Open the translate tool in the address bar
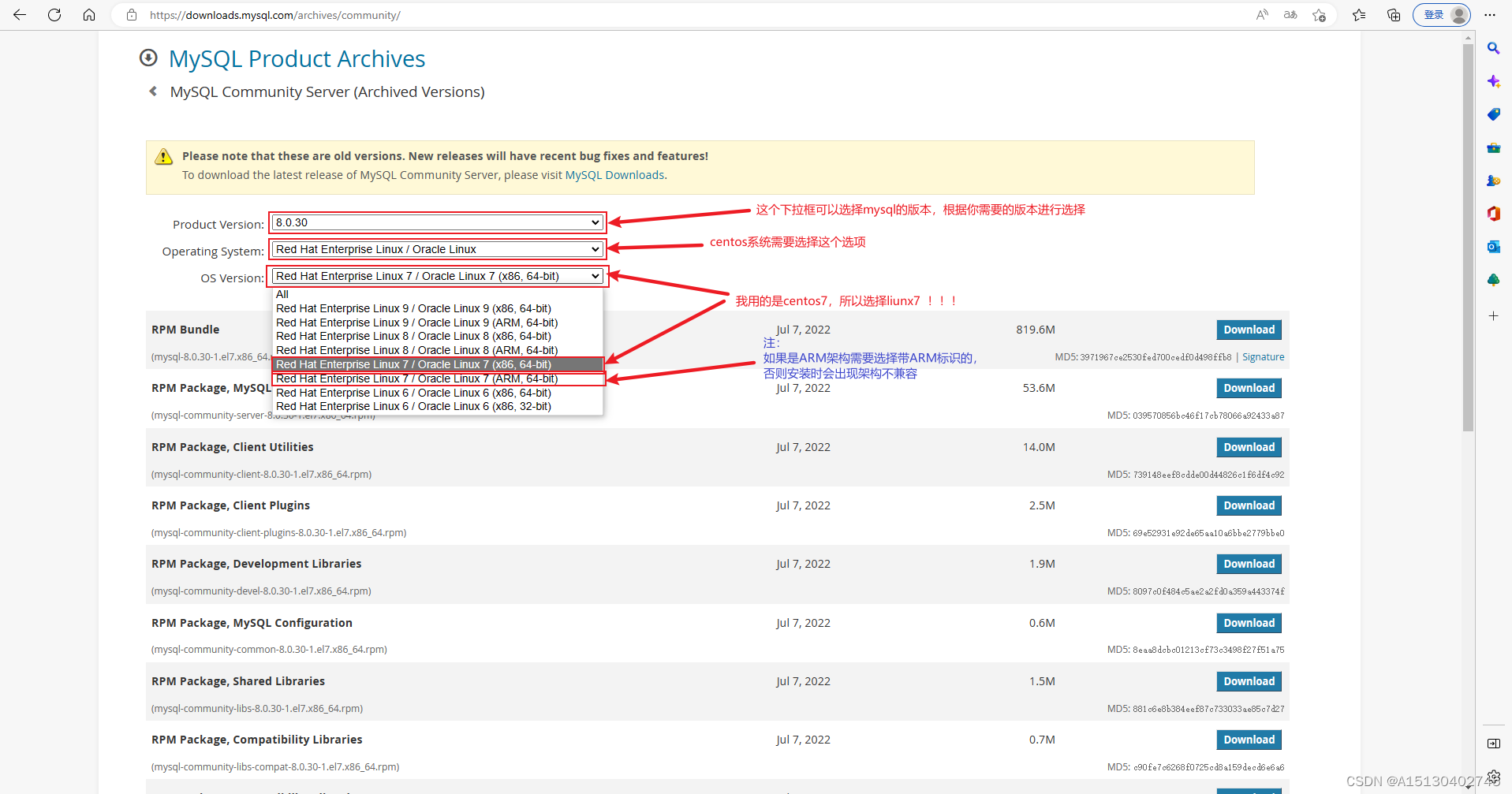The height and width of the screenshot is (794, 1512). (x=1290, y=15)
